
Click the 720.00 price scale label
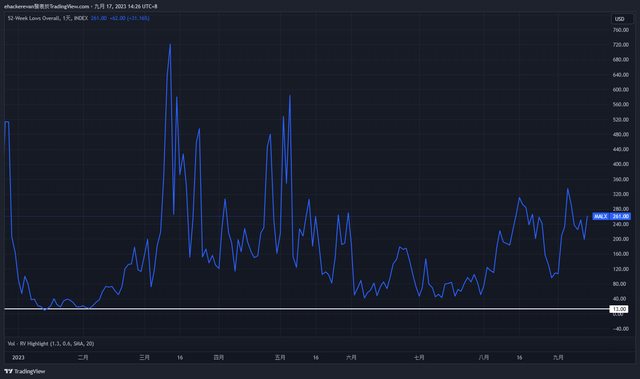[620, 45]
